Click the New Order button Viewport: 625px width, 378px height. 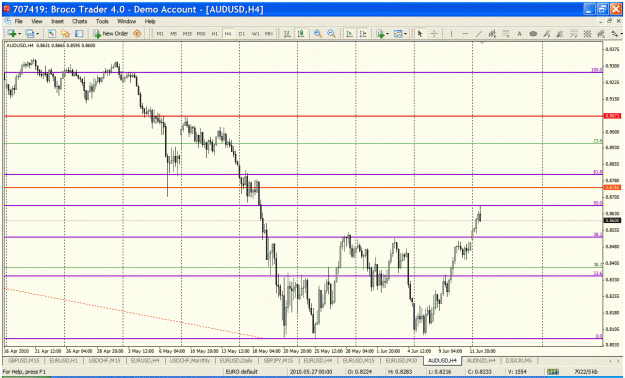111,34
